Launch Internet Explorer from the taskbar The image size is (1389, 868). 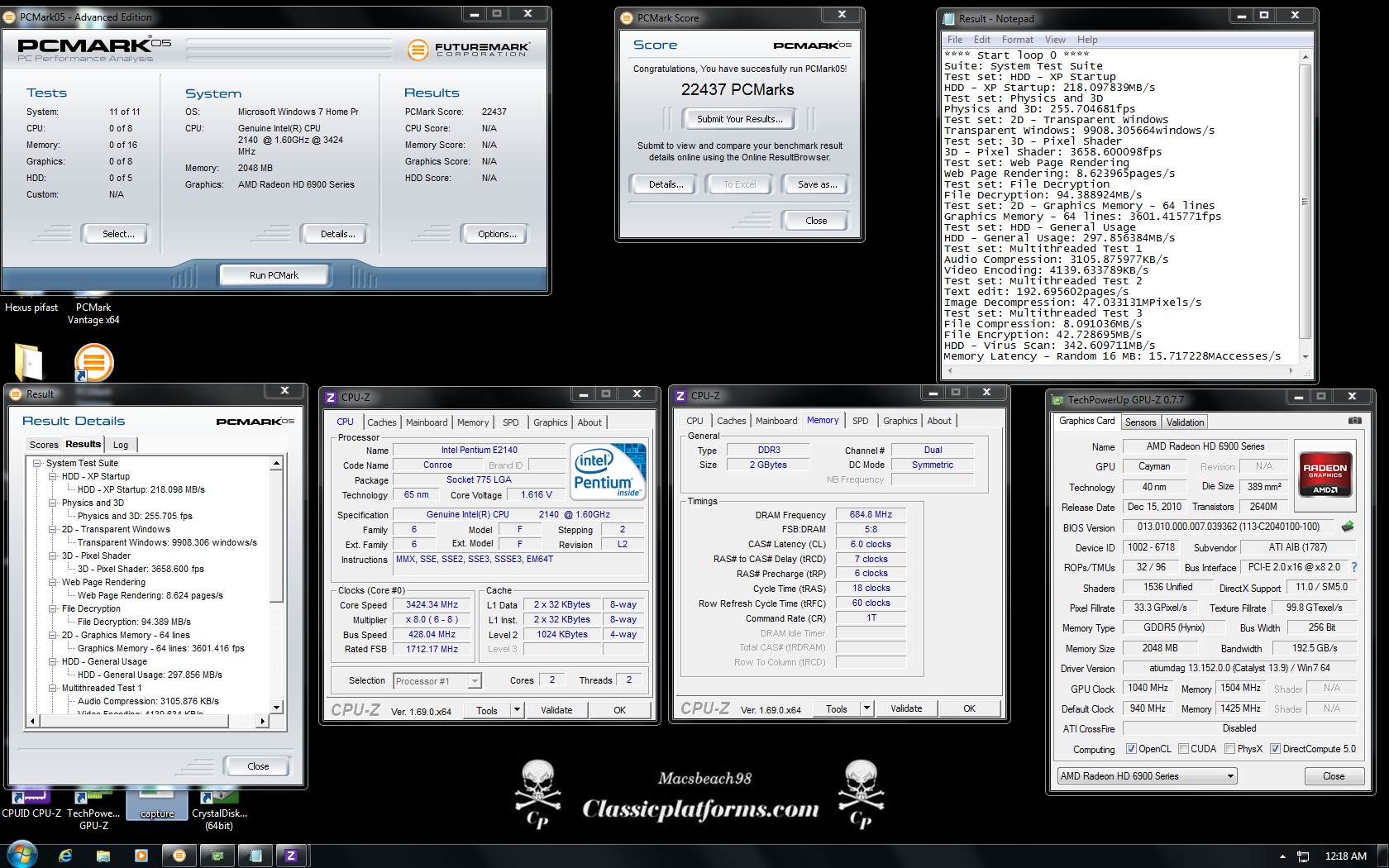[x=65, y=856]
